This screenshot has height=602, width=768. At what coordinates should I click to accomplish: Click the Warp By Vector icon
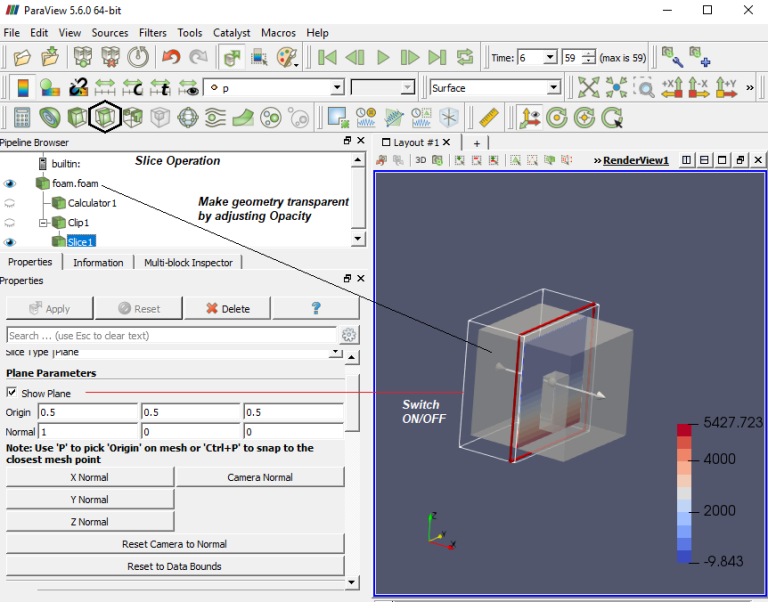pos(243,118)
